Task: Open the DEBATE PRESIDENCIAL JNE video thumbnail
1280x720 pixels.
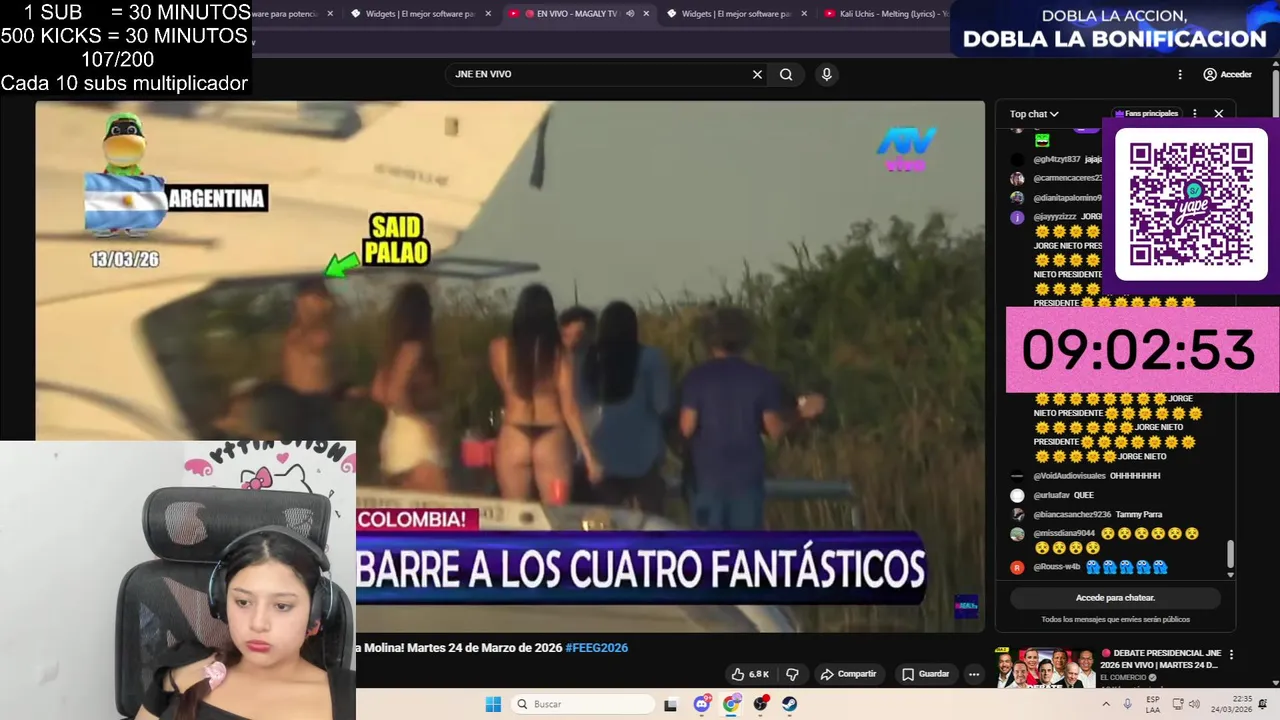Action: pyautogui.click(x=1045, y=667)
